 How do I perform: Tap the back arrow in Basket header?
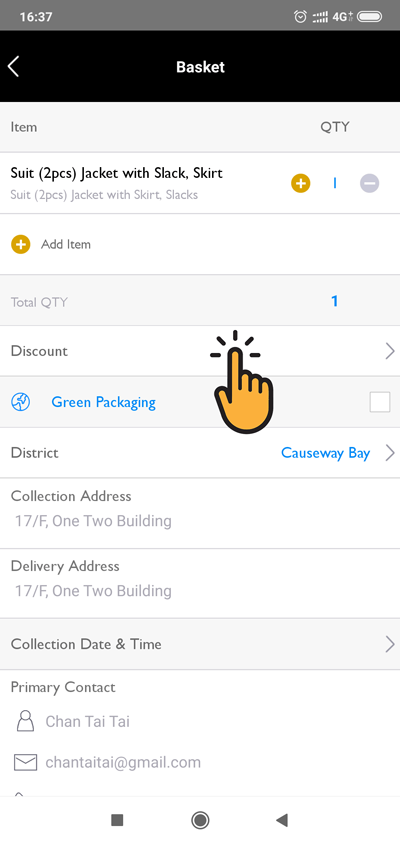tap(13, 67)
